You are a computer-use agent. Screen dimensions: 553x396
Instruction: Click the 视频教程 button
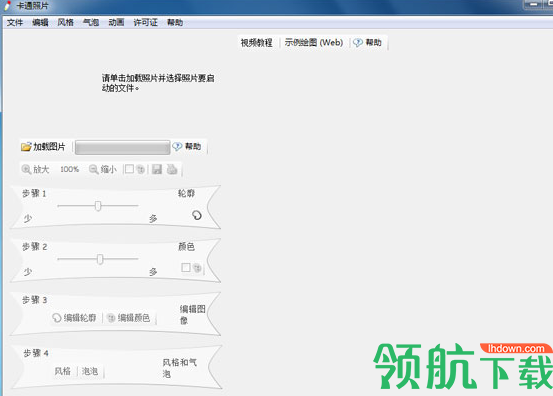click(x=257, y=43)
